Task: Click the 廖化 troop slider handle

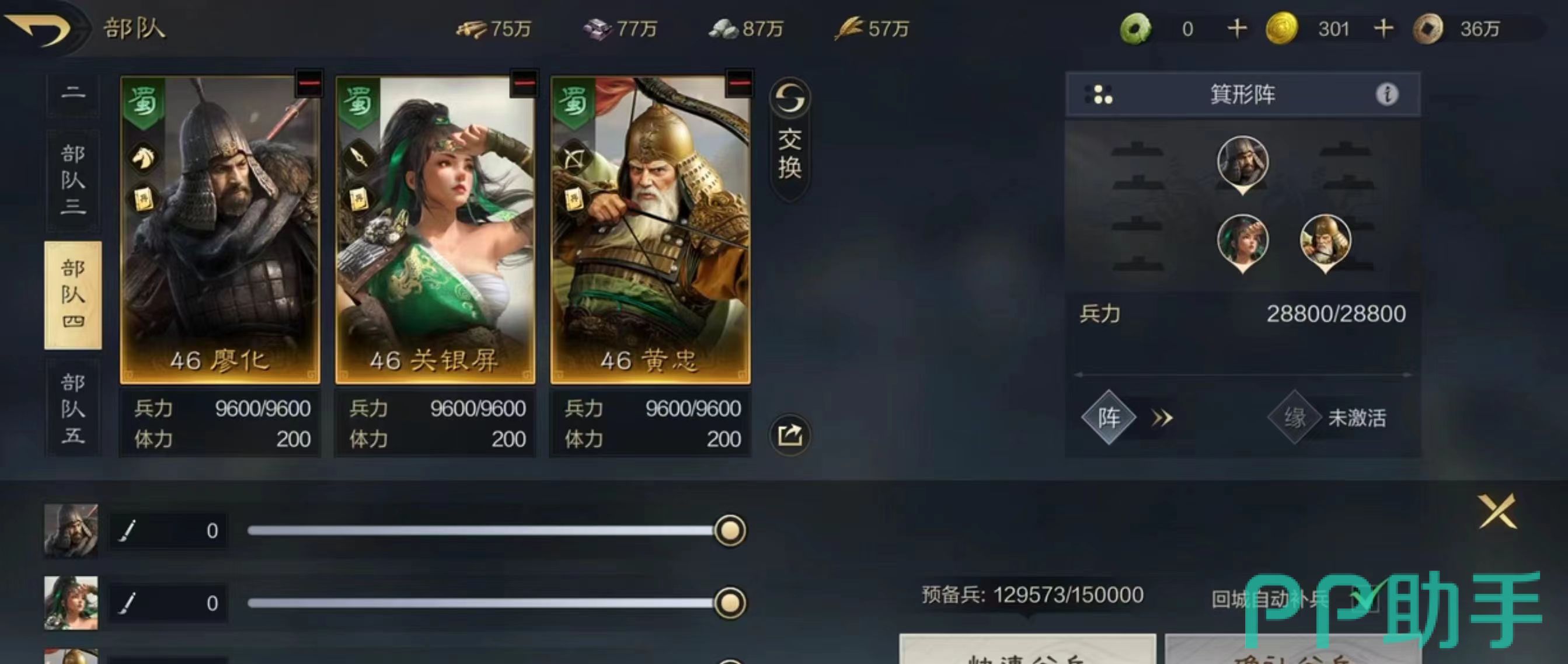Action: tap(729, 530)
